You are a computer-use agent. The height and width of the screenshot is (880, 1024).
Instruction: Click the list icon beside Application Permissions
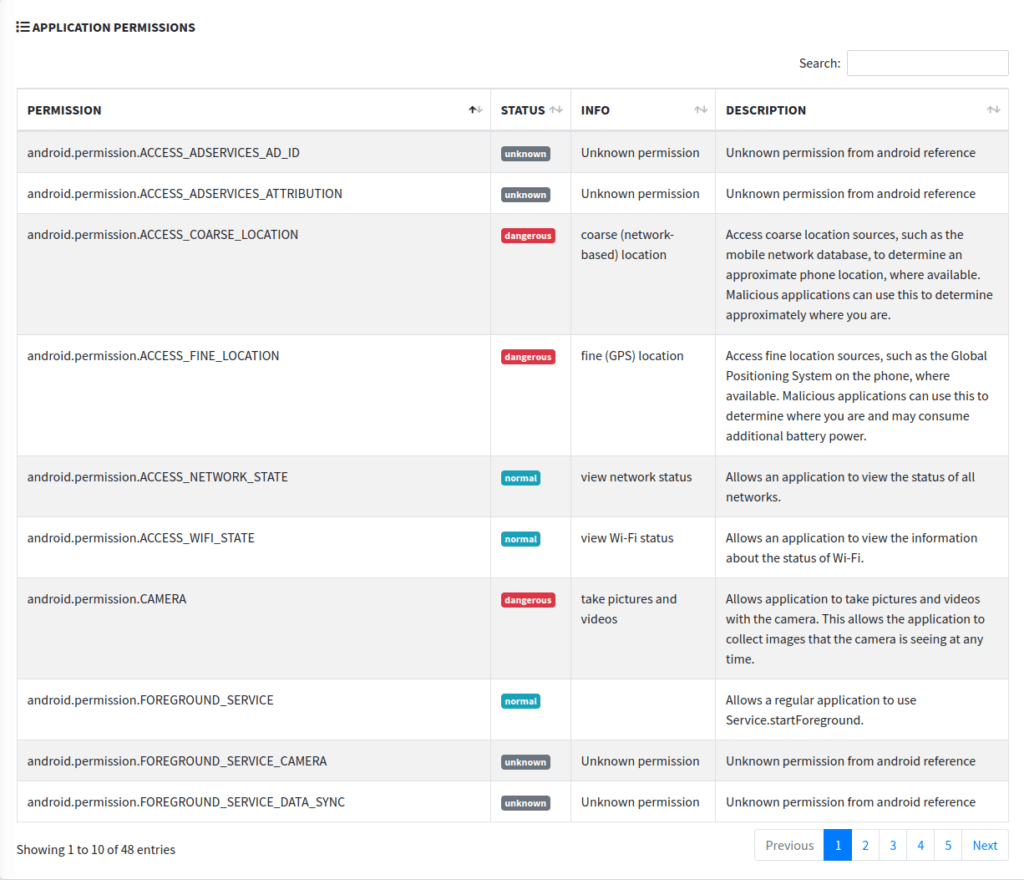tap(23, 27)
